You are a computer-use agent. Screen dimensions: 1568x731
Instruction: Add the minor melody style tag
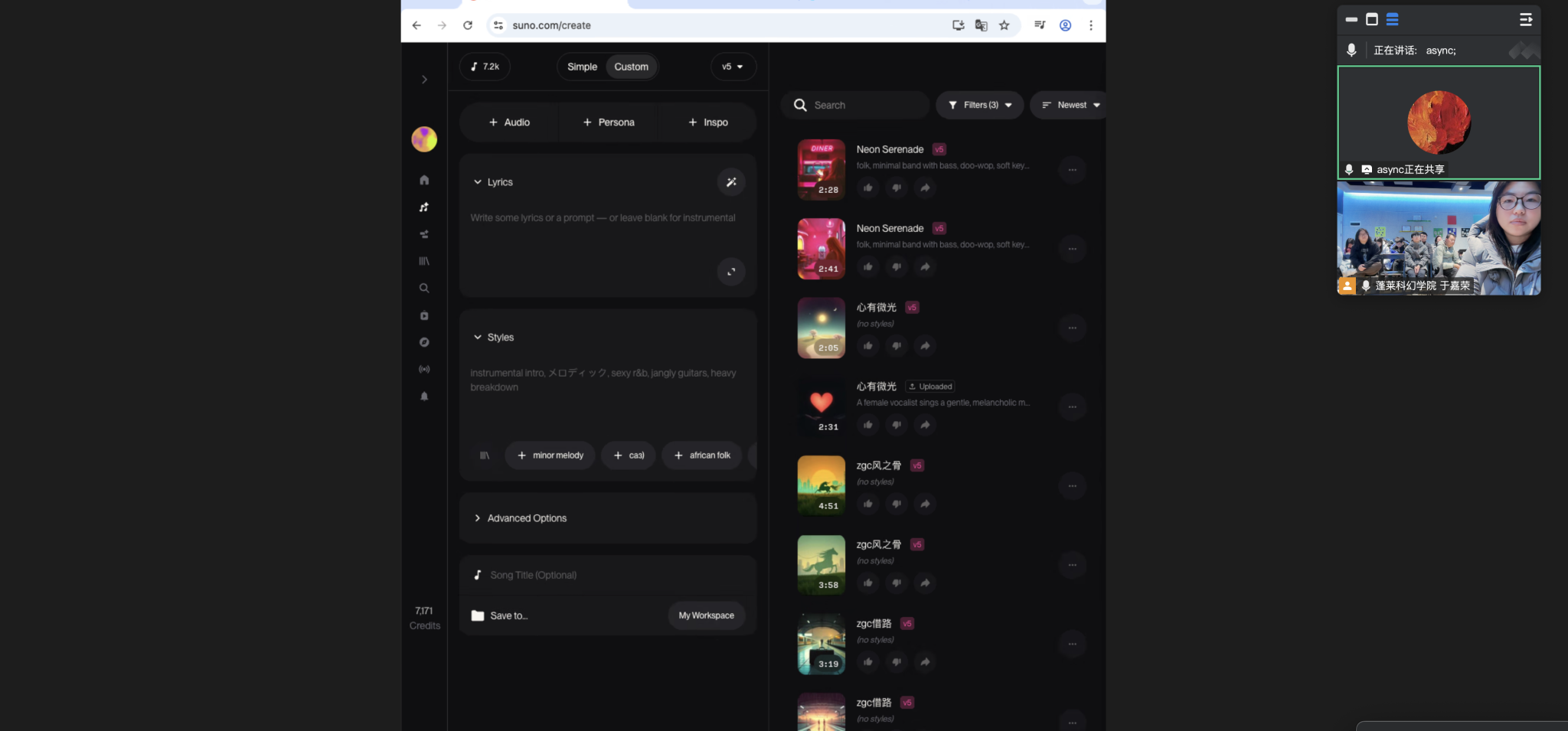[550, 455]
